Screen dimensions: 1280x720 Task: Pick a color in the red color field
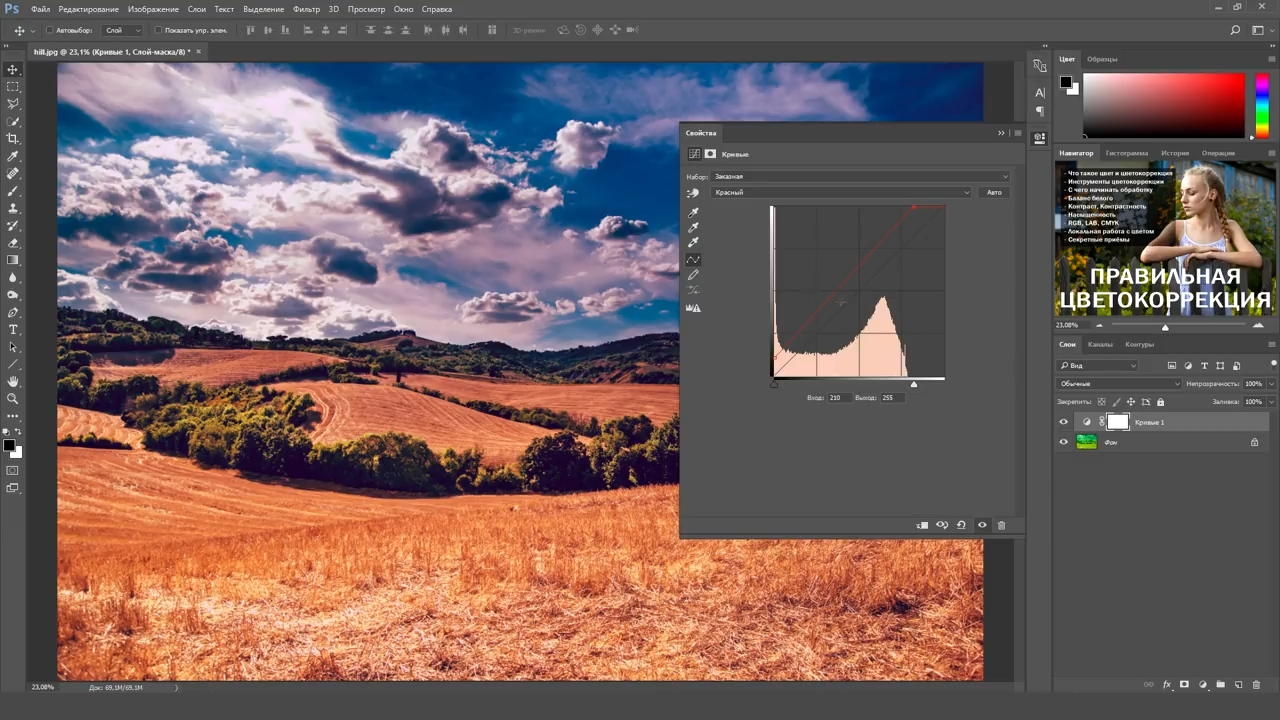[1164, 105]
